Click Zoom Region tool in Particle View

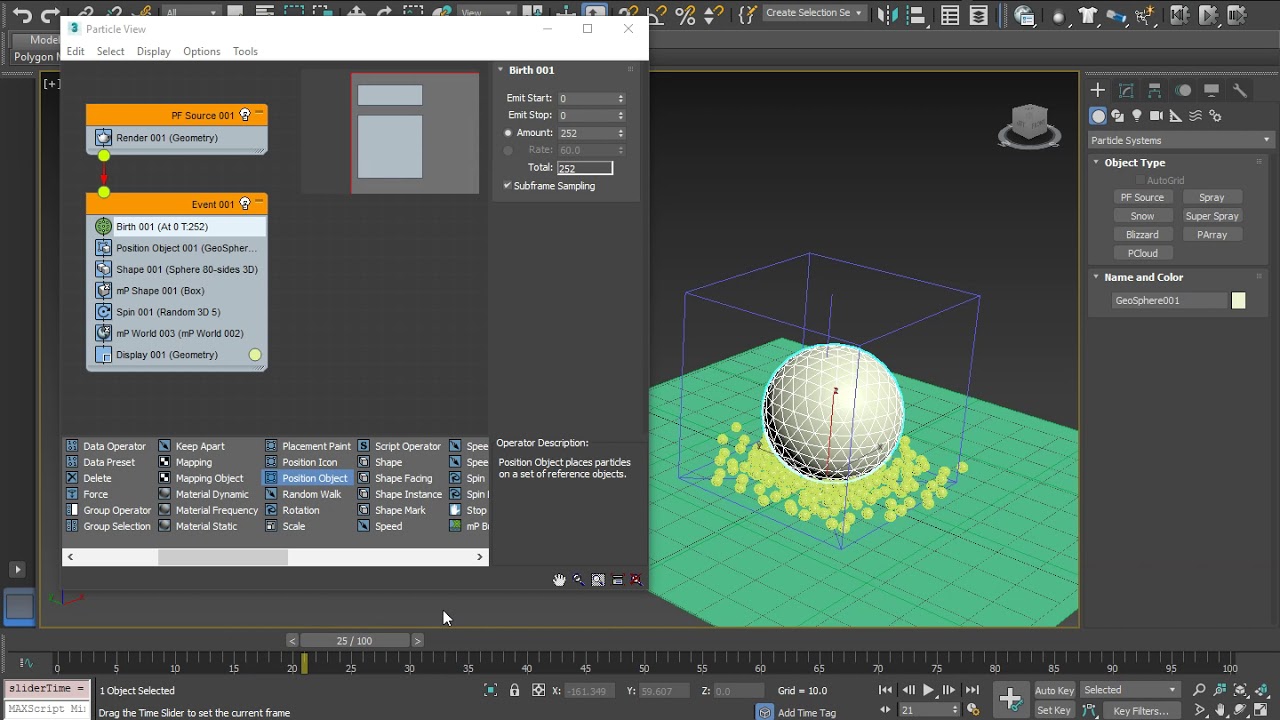pos(598,580)
